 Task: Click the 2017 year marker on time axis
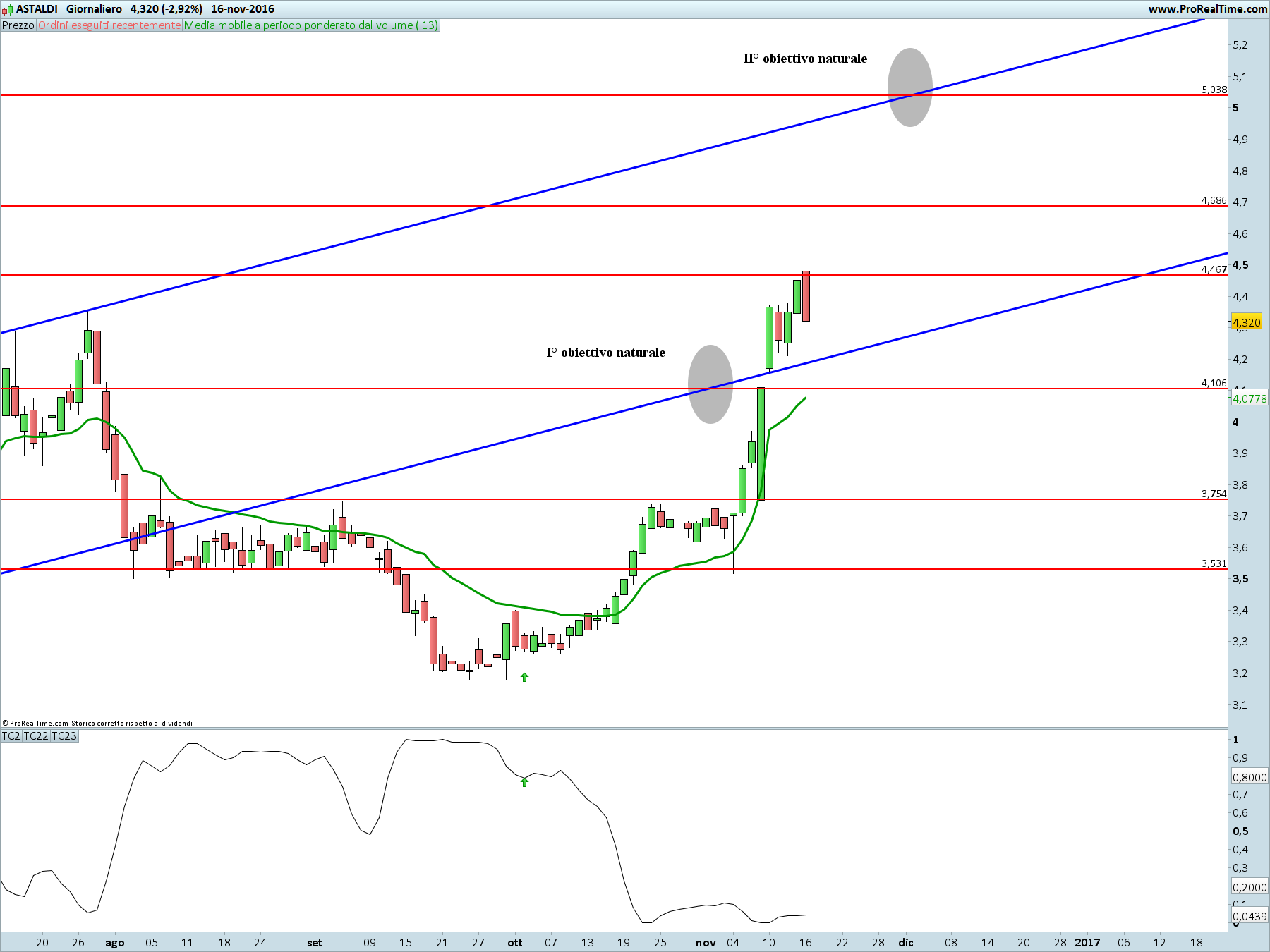[x=1087, y=943]
